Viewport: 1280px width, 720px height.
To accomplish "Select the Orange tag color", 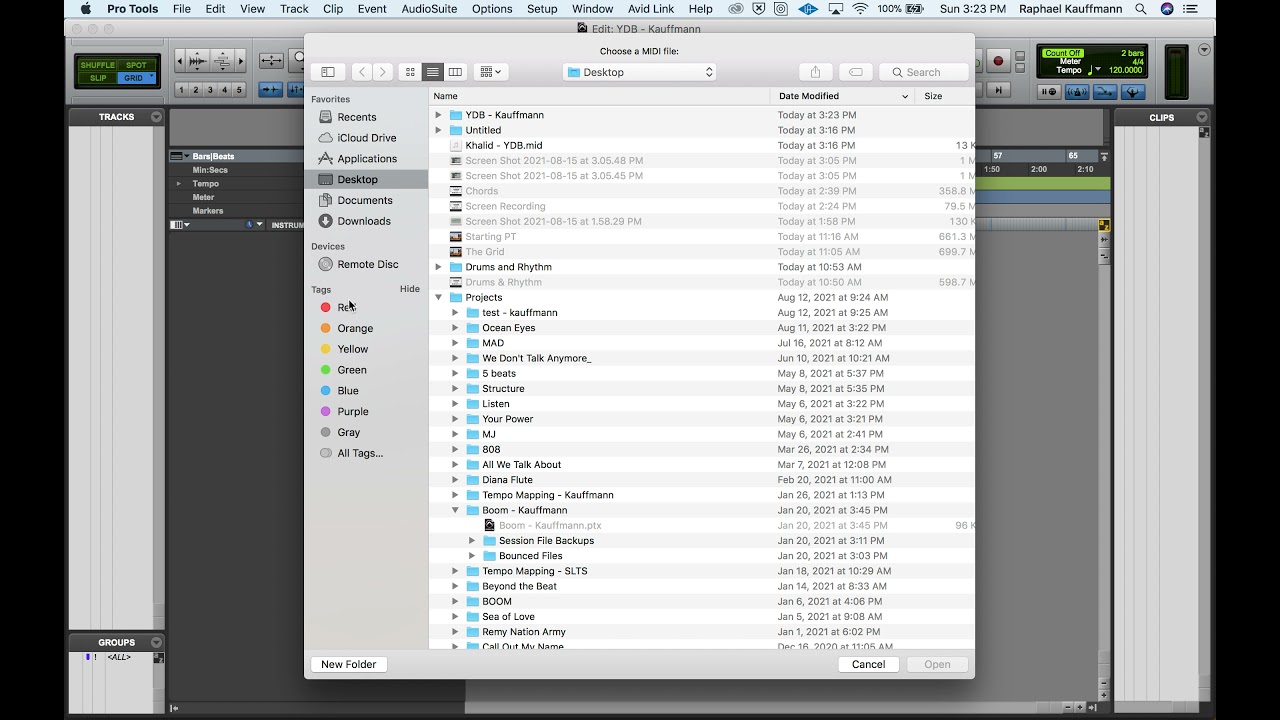I will coord(347,328).
